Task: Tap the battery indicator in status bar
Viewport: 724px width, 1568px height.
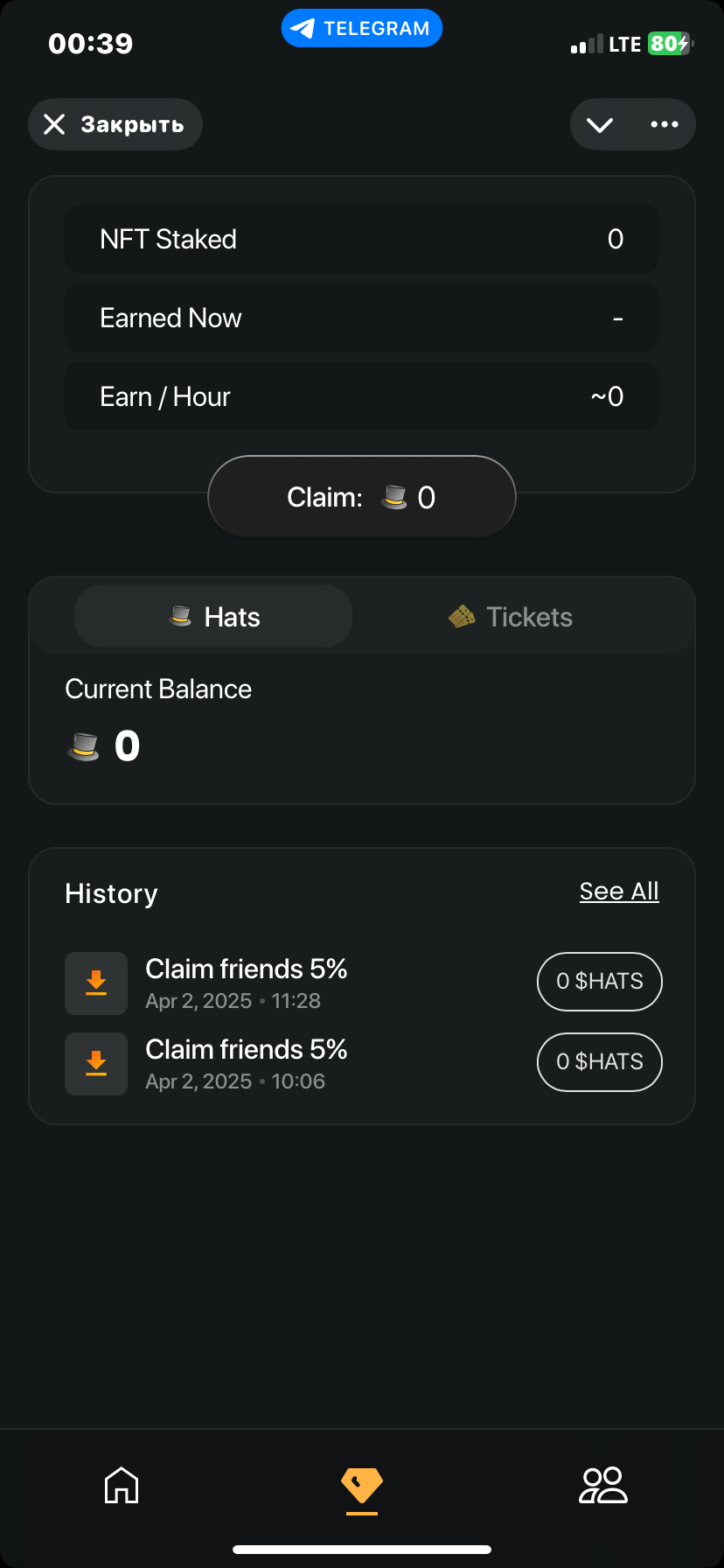Action: pos(670,44)
